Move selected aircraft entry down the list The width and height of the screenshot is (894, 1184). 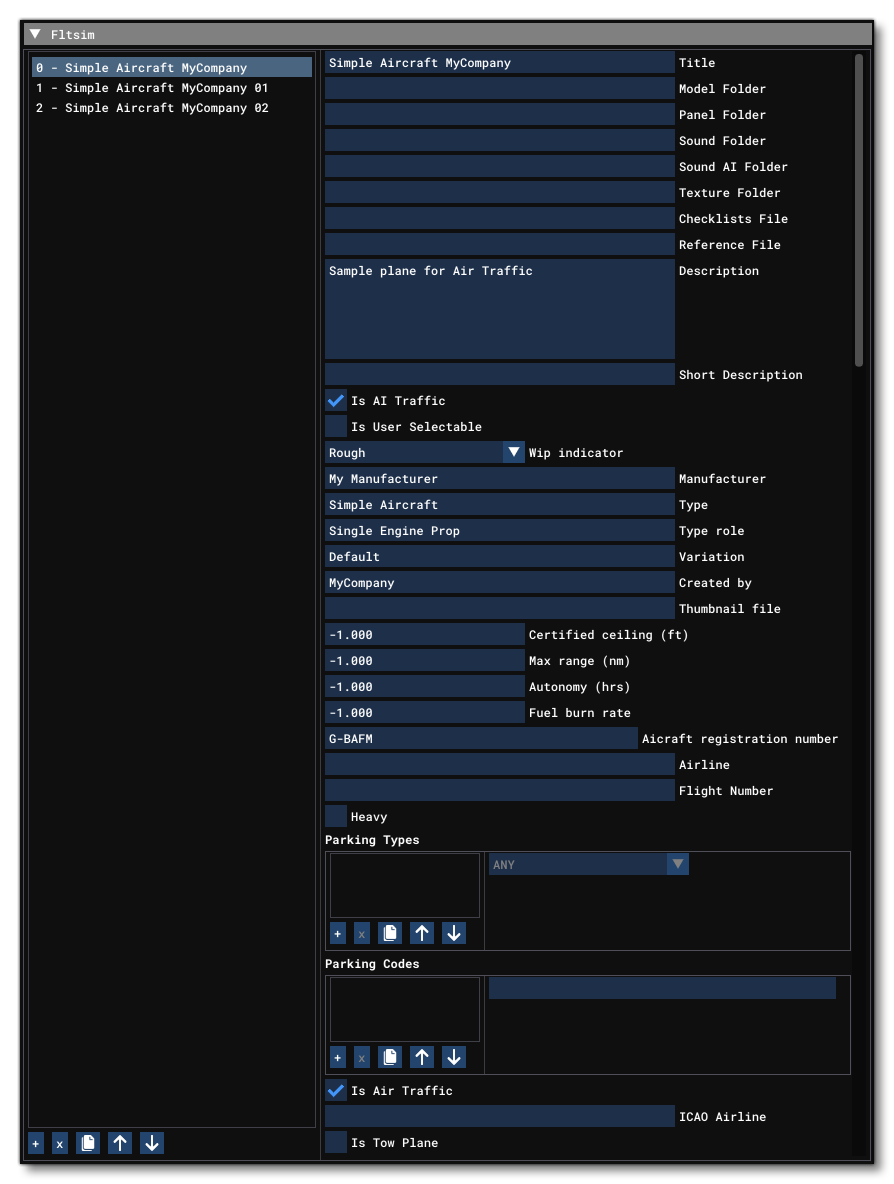pos(151,1142)
